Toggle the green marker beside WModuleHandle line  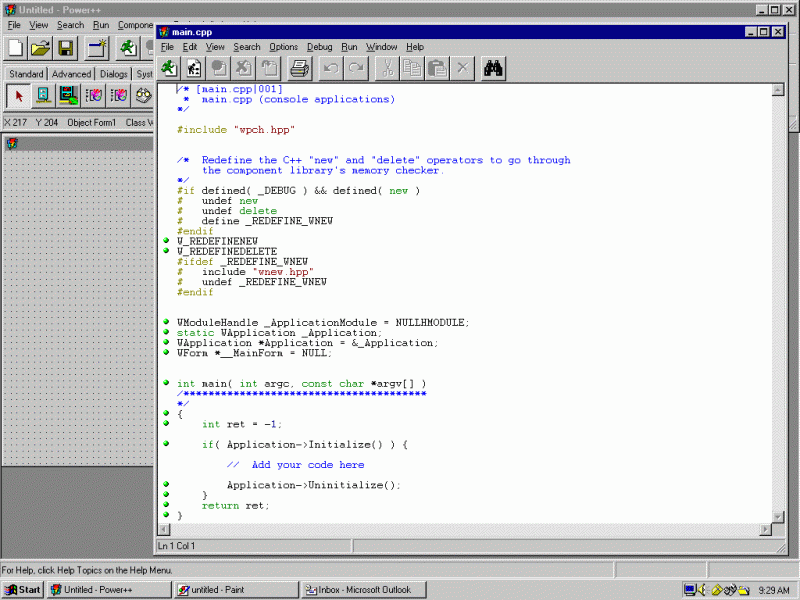164,322
